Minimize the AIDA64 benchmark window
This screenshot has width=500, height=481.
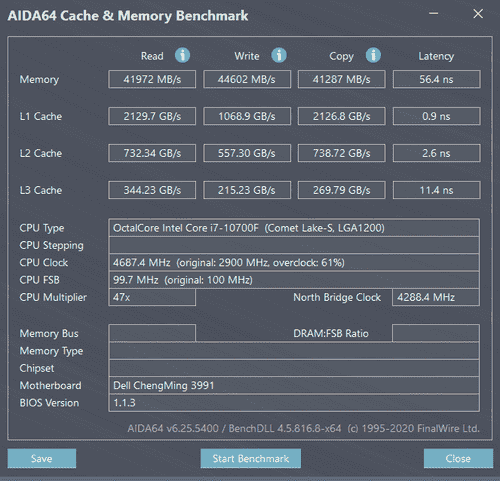(x=433, y=14)
